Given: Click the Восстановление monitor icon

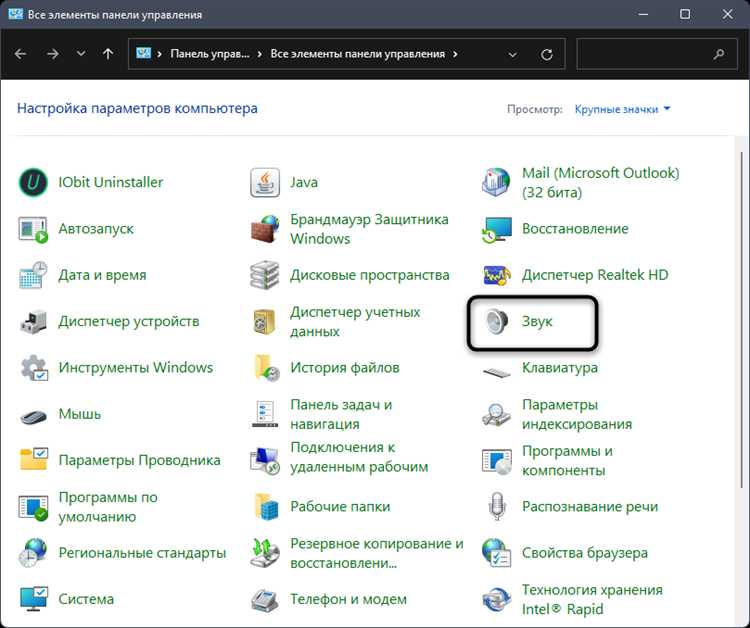Looking at the screenshot, I should tap(496, 229).
